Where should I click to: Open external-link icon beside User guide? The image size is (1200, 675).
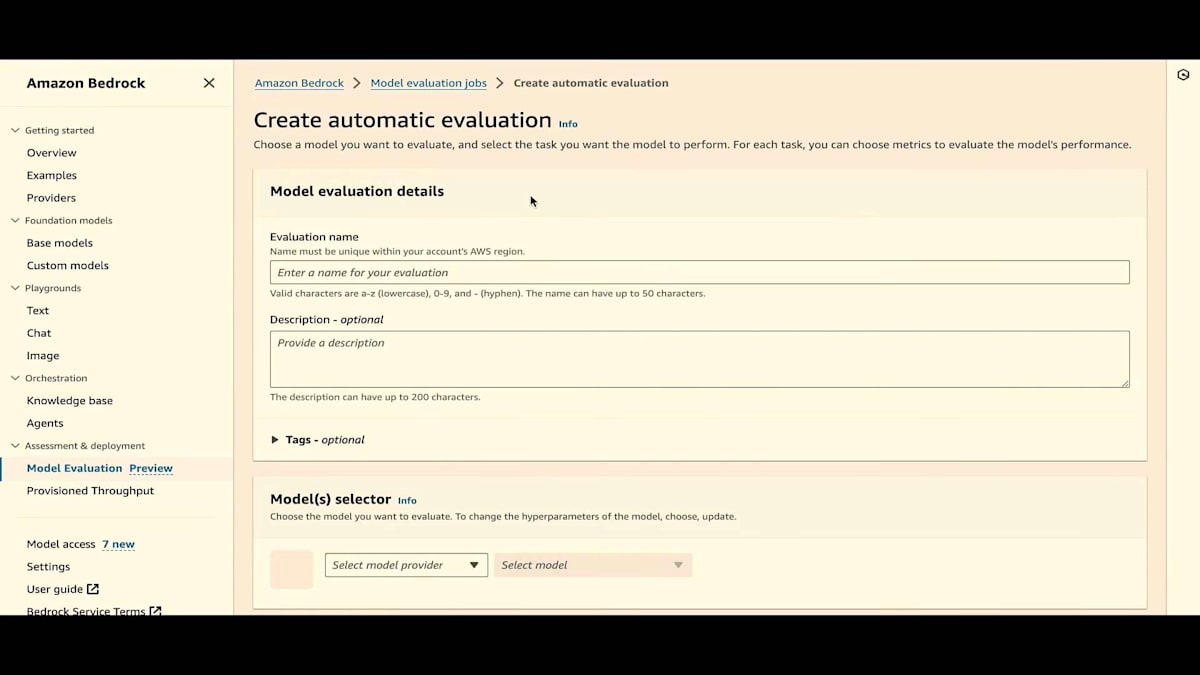pyautogui.click(x=93, y=589)
